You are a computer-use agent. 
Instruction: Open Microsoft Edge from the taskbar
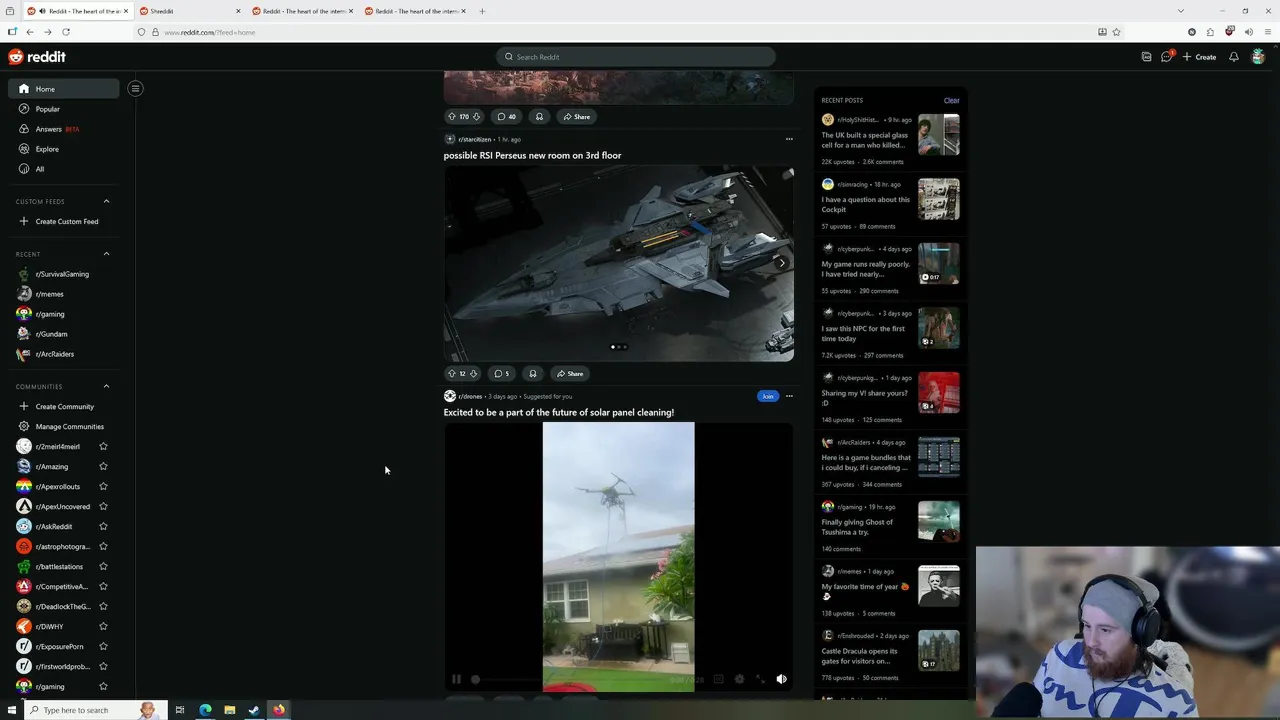[x=205, y=710]
